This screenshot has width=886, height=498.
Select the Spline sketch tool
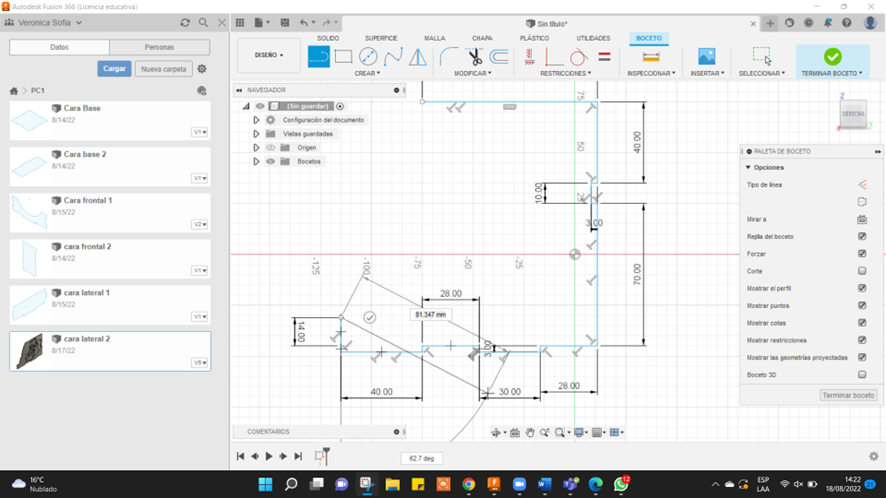393,57
